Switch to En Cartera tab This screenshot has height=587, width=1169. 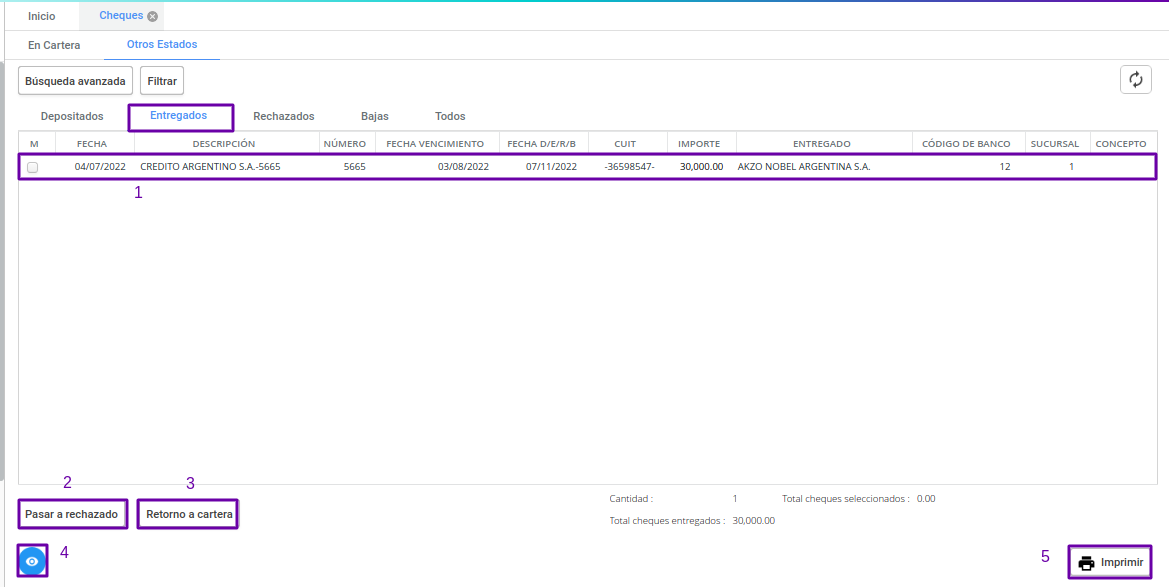pyautogui.click(x=54, y=45)
